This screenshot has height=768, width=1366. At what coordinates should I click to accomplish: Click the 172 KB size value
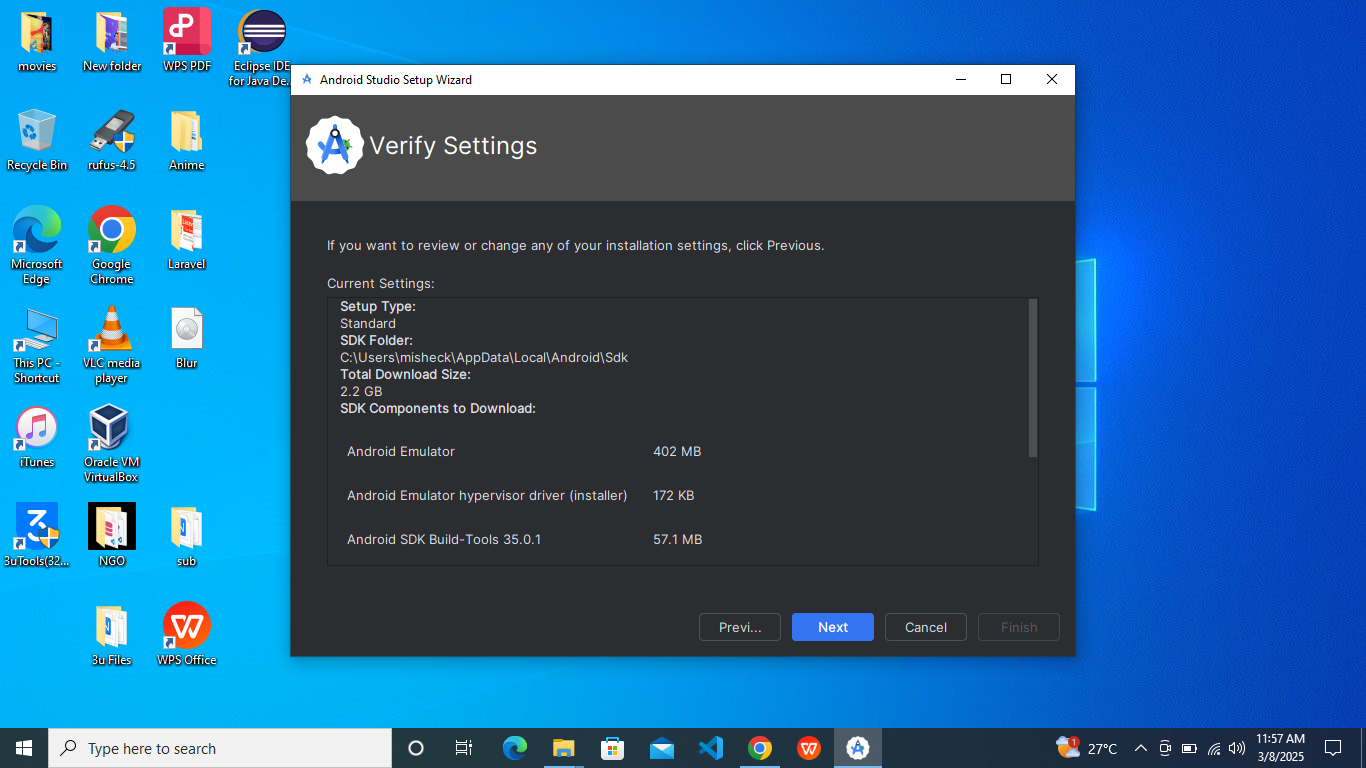coord(674,495)
